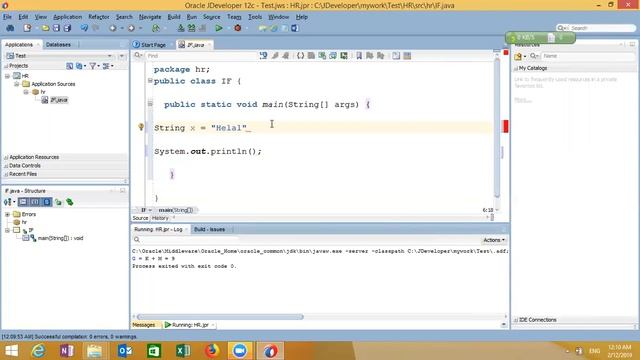Open OneNote from the taskbar

(67, 351)
